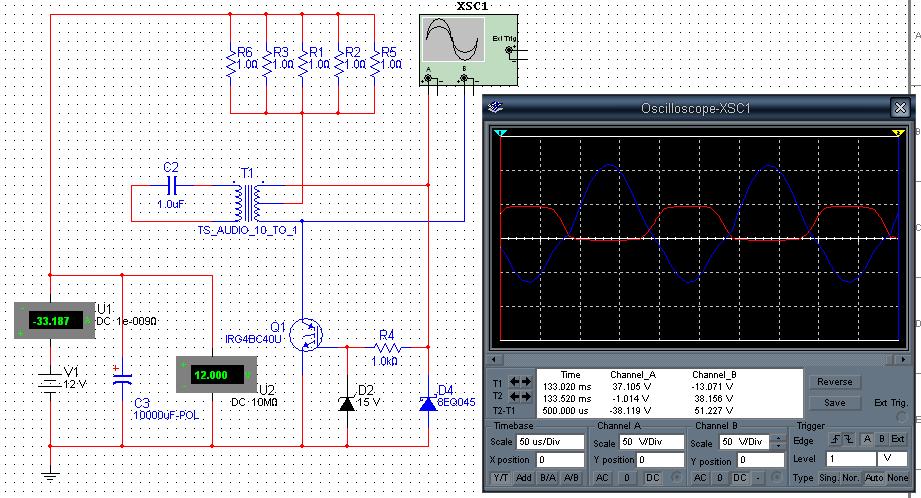Click the U1 ammeter display
The image size is (921, 498).
(54, 321)
